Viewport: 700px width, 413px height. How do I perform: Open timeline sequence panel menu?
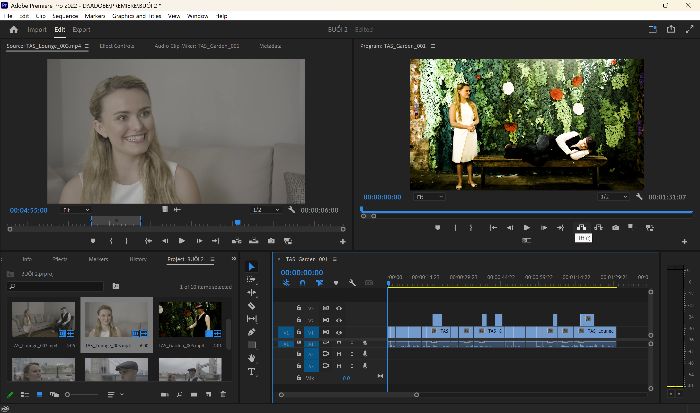point(334,259)
